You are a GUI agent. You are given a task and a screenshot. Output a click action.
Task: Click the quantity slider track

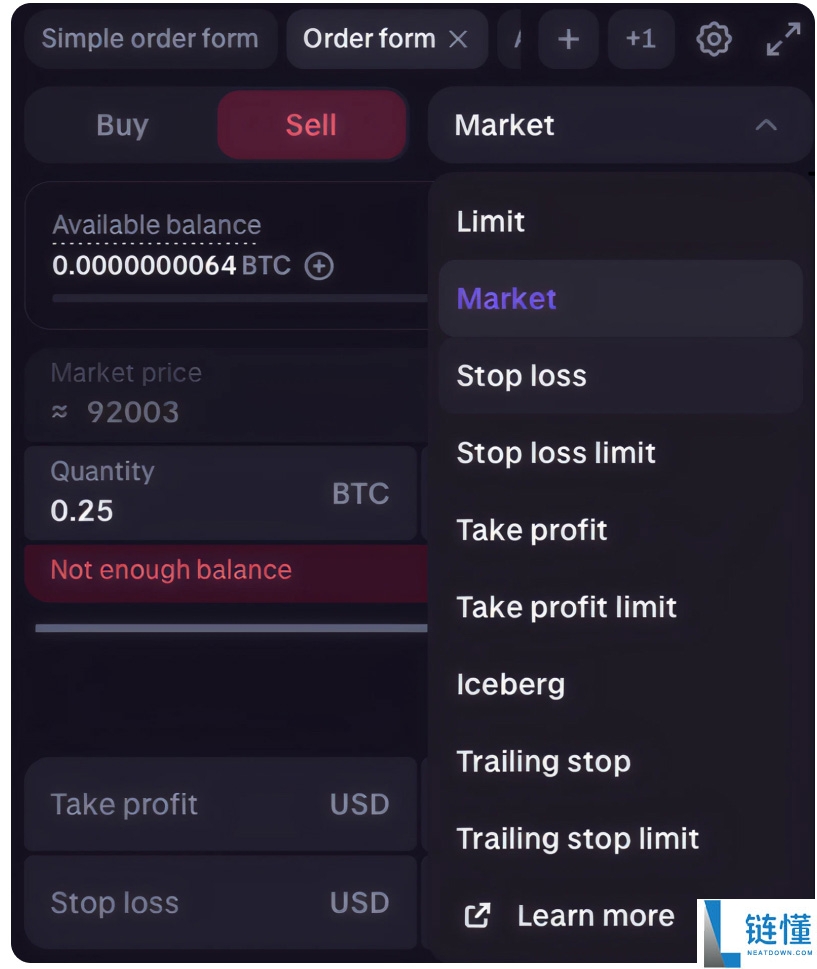click(x=230, y=628)
